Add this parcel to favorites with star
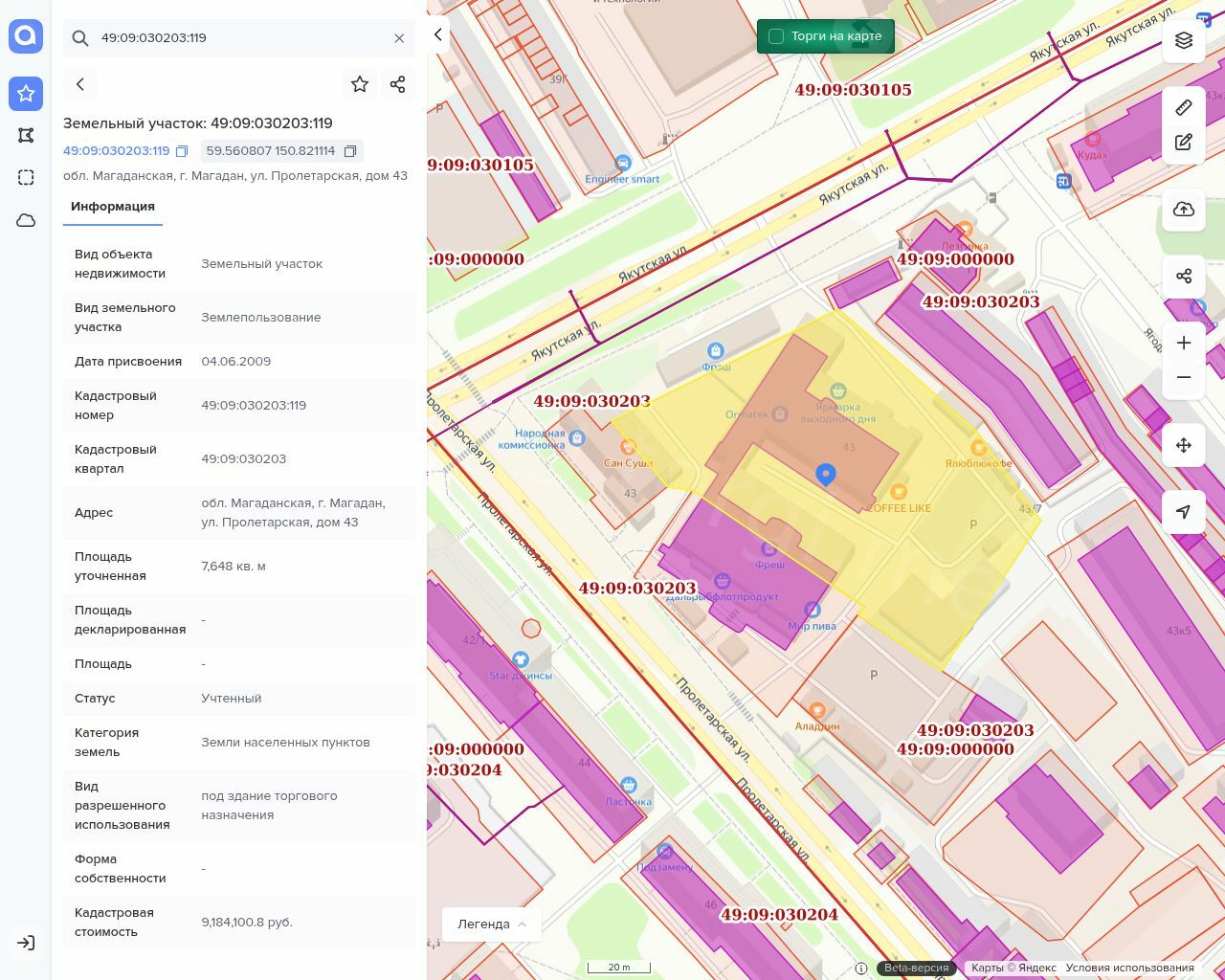Screen dimensions: 1225x980 point(360,84)
